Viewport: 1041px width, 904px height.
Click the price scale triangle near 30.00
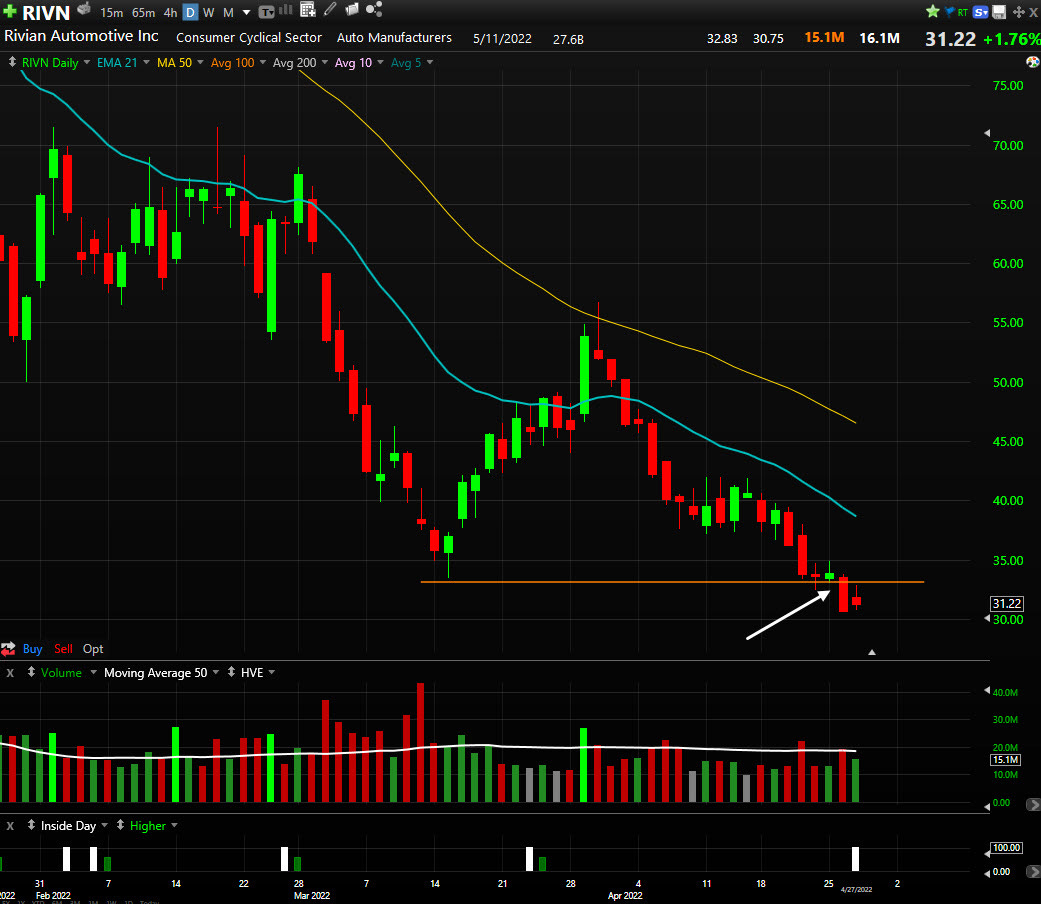tap(987, 619)
